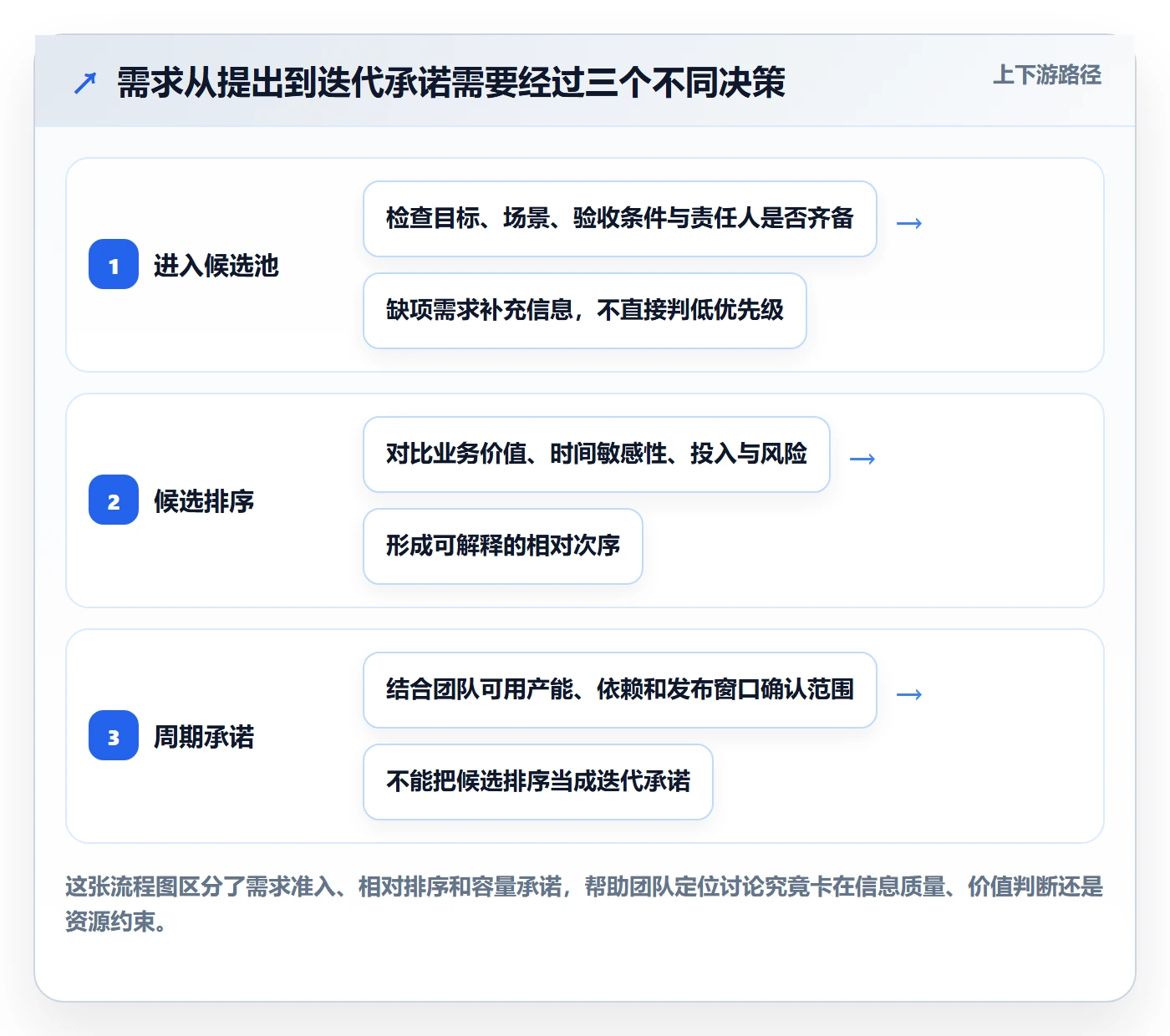Select the 候选排序 step label
1170x1036 pixels.
click(x=204, y=501)
